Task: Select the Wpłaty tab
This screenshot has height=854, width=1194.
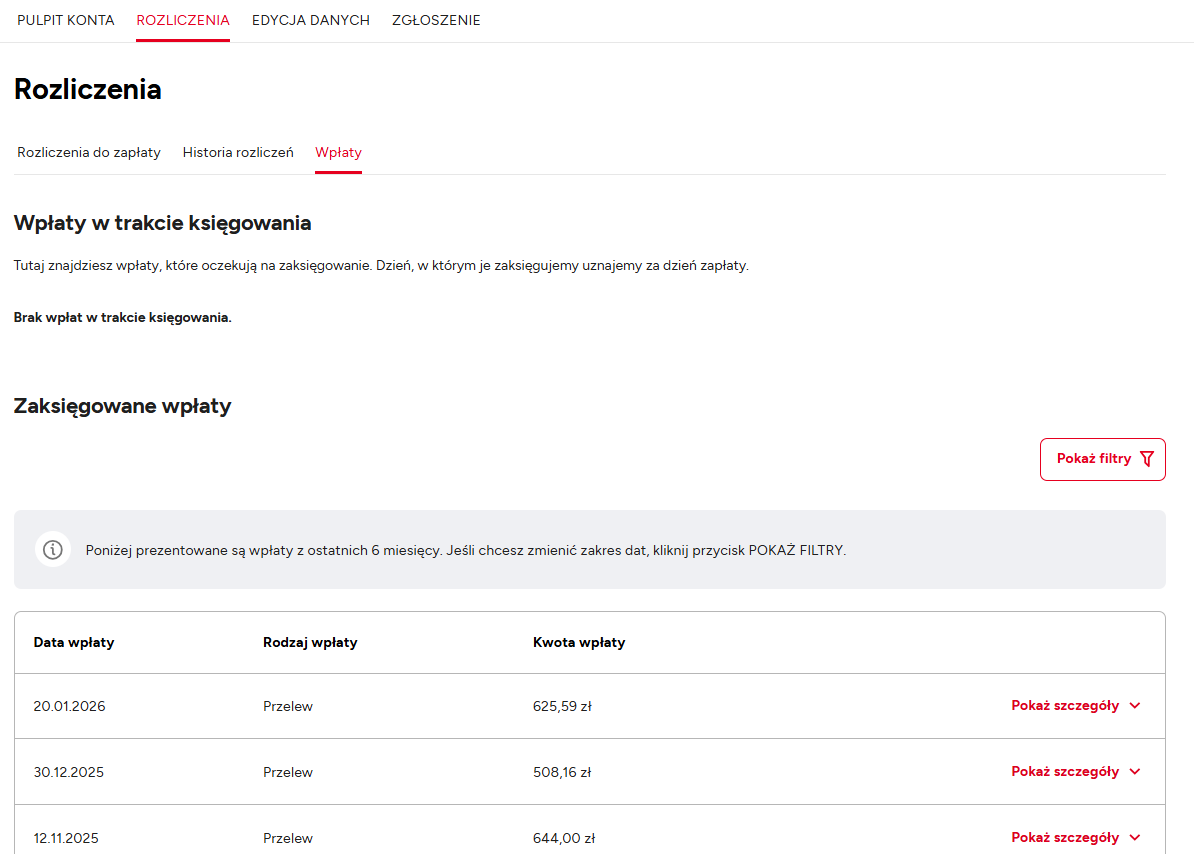Action: [x=338, y=153]
